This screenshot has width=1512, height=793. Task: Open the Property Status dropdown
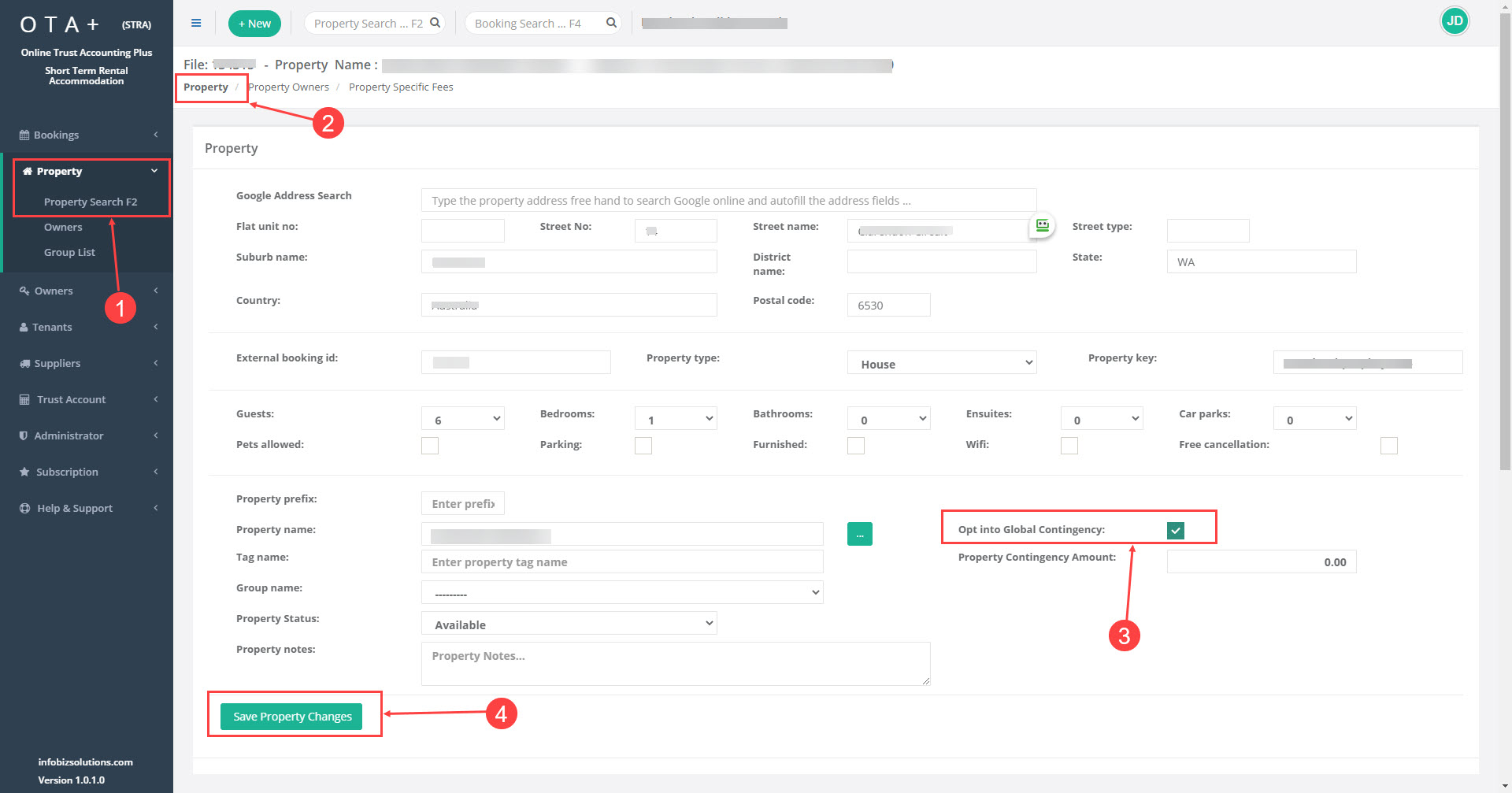click(569, 624)
